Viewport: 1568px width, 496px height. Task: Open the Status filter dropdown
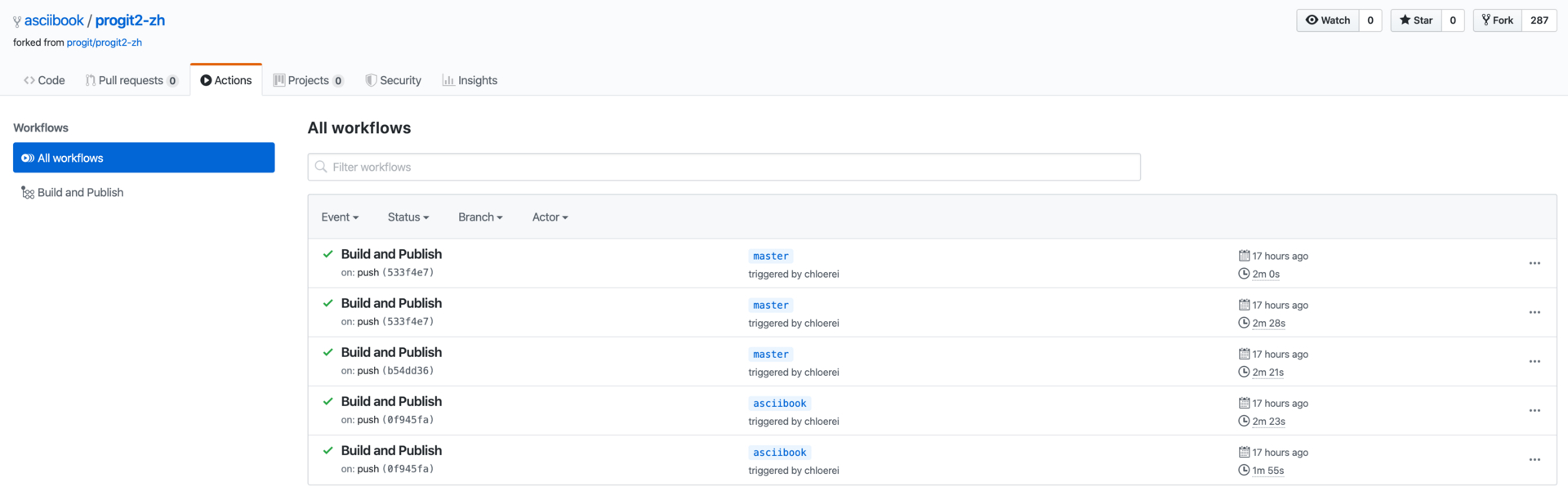[408, 217]
